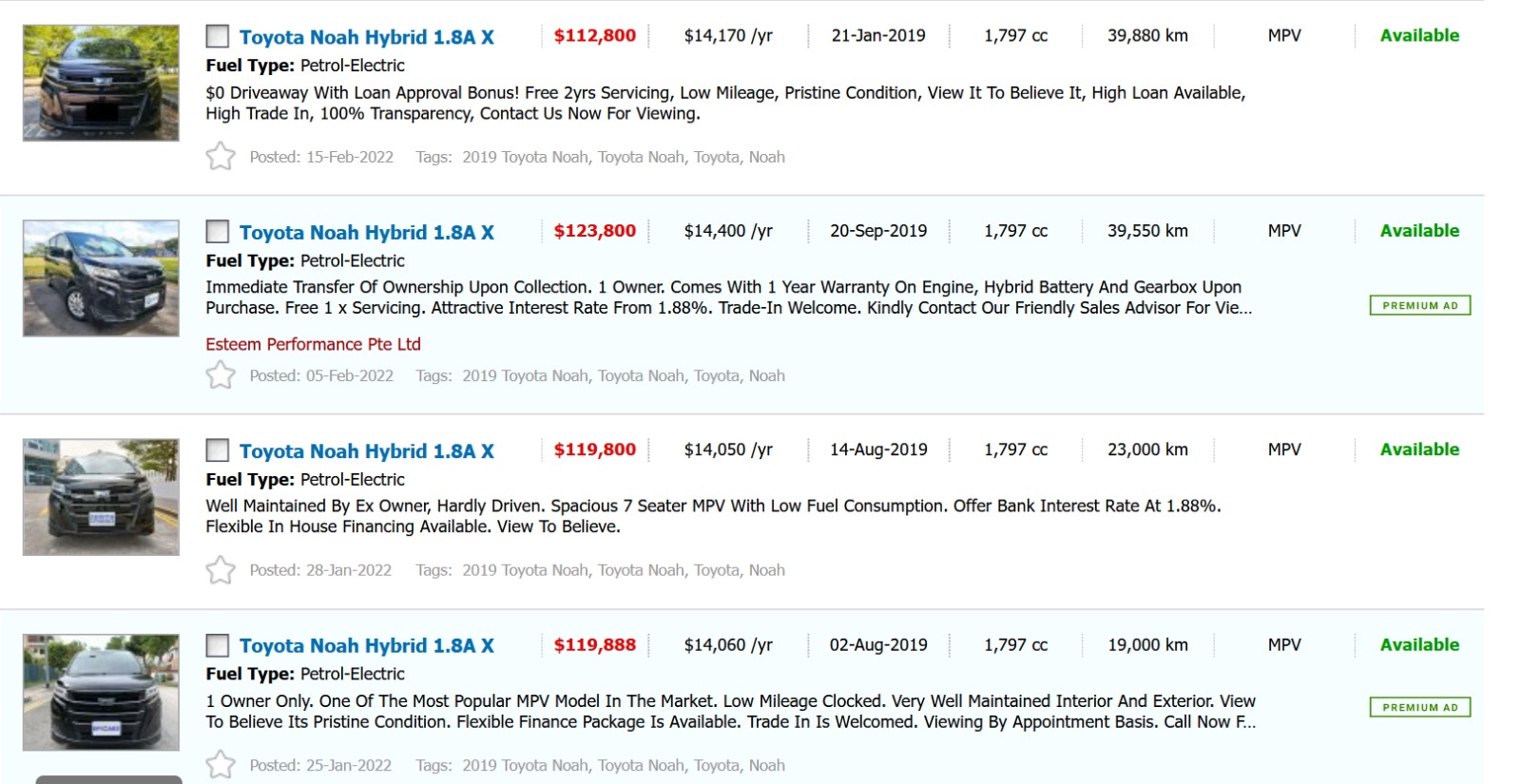
Task: Open the car thumbnail of the $119,800 listing
Action: point(101,497)
